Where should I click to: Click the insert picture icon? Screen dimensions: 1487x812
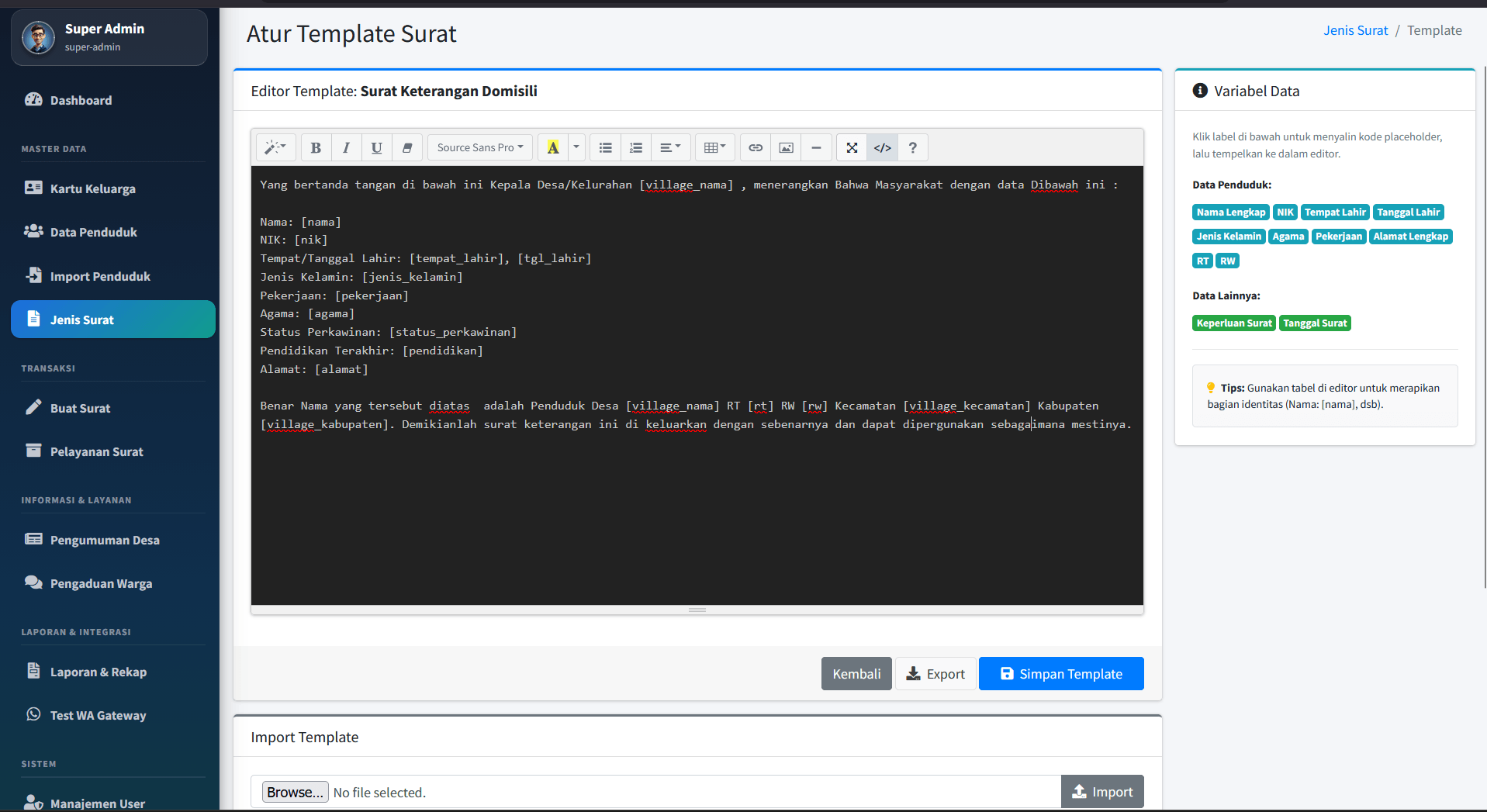click(x=786, y=147)
